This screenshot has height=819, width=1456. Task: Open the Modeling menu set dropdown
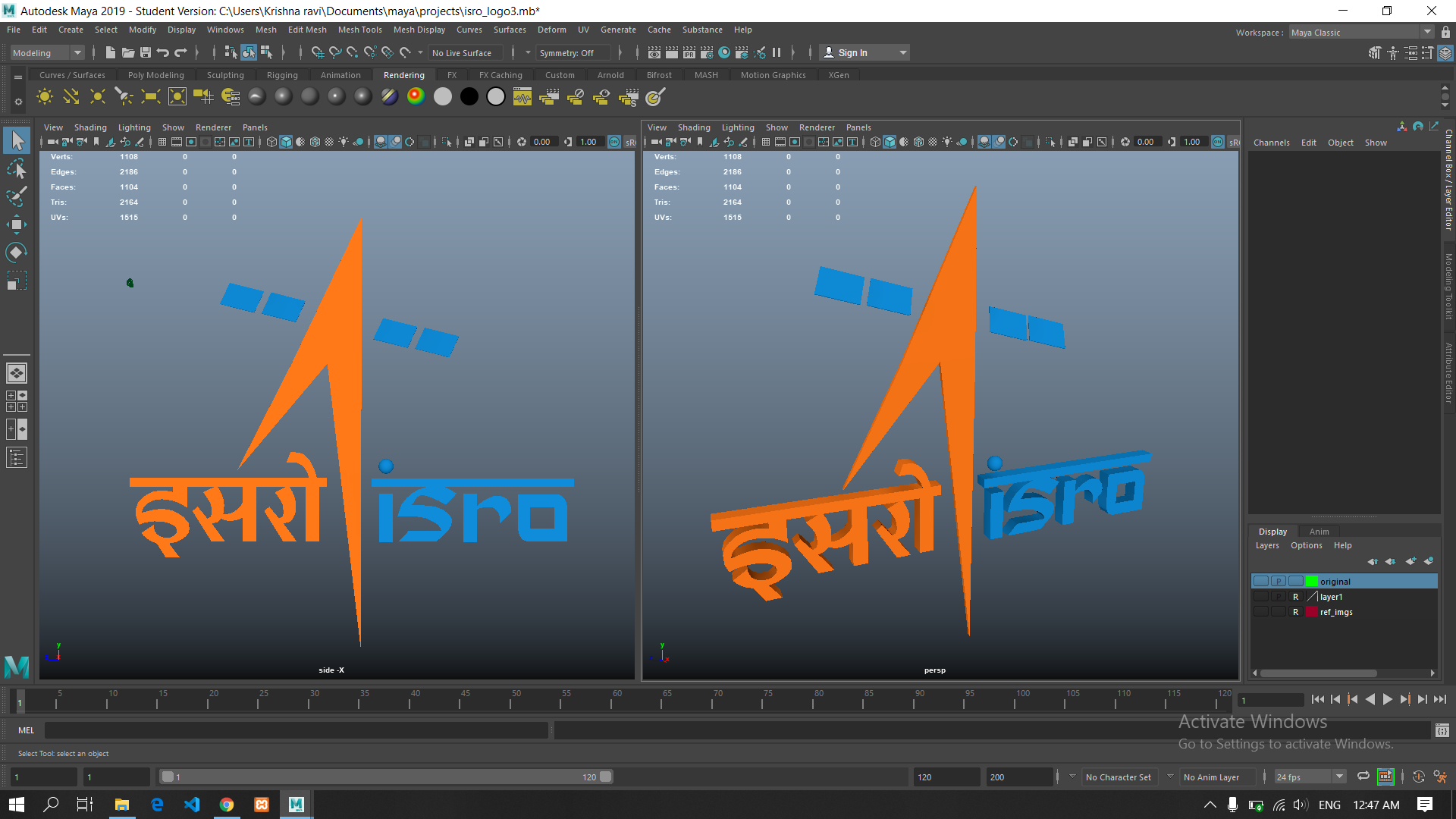47,52
